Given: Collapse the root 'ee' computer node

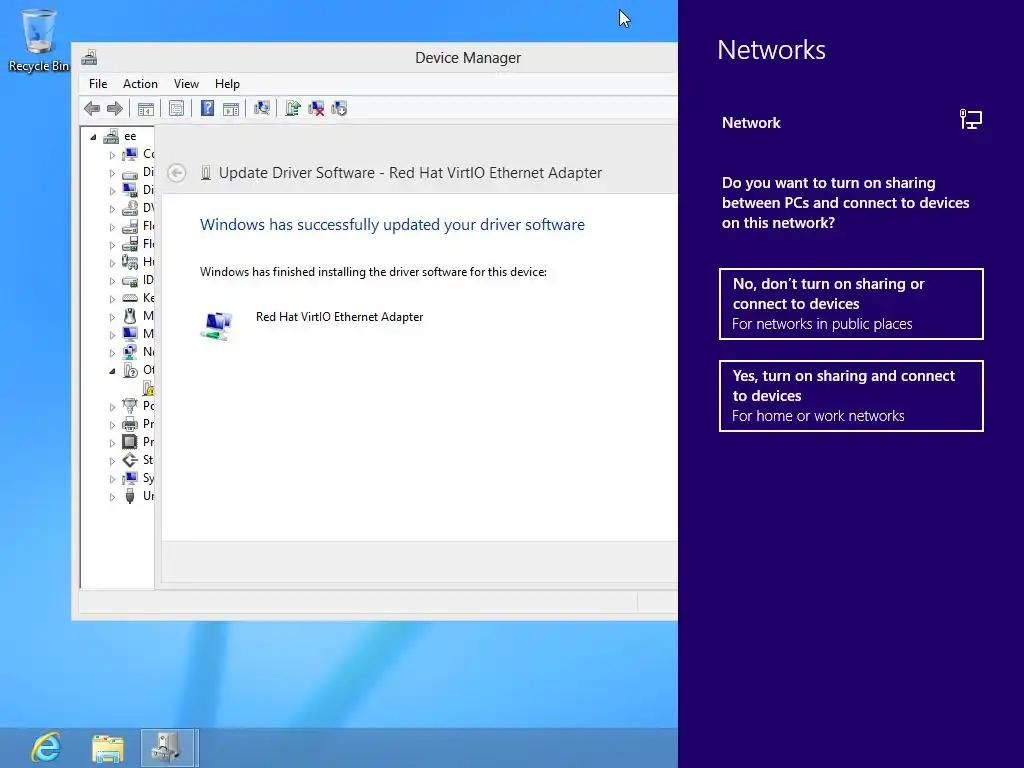Looking at the screenshot, I should (93, 137).
